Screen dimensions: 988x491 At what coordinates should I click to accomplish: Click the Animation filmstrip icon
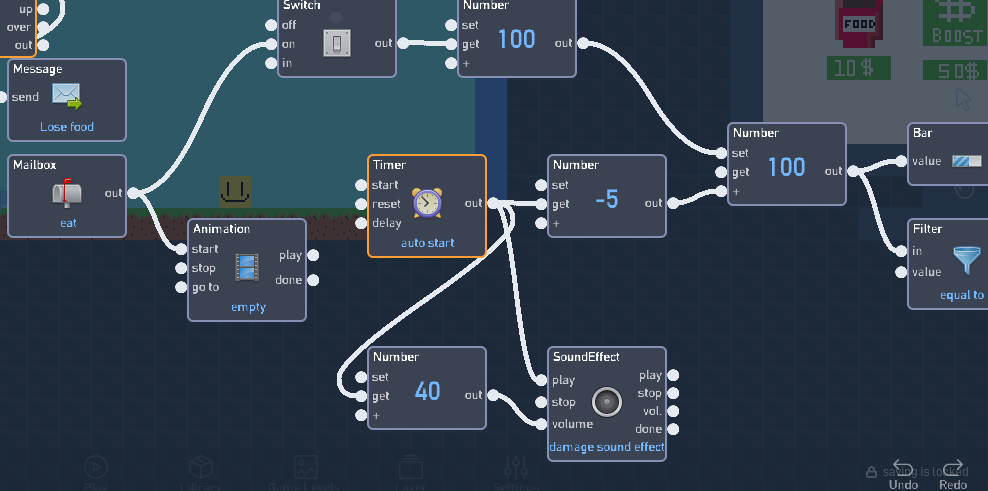click(247, 267)
